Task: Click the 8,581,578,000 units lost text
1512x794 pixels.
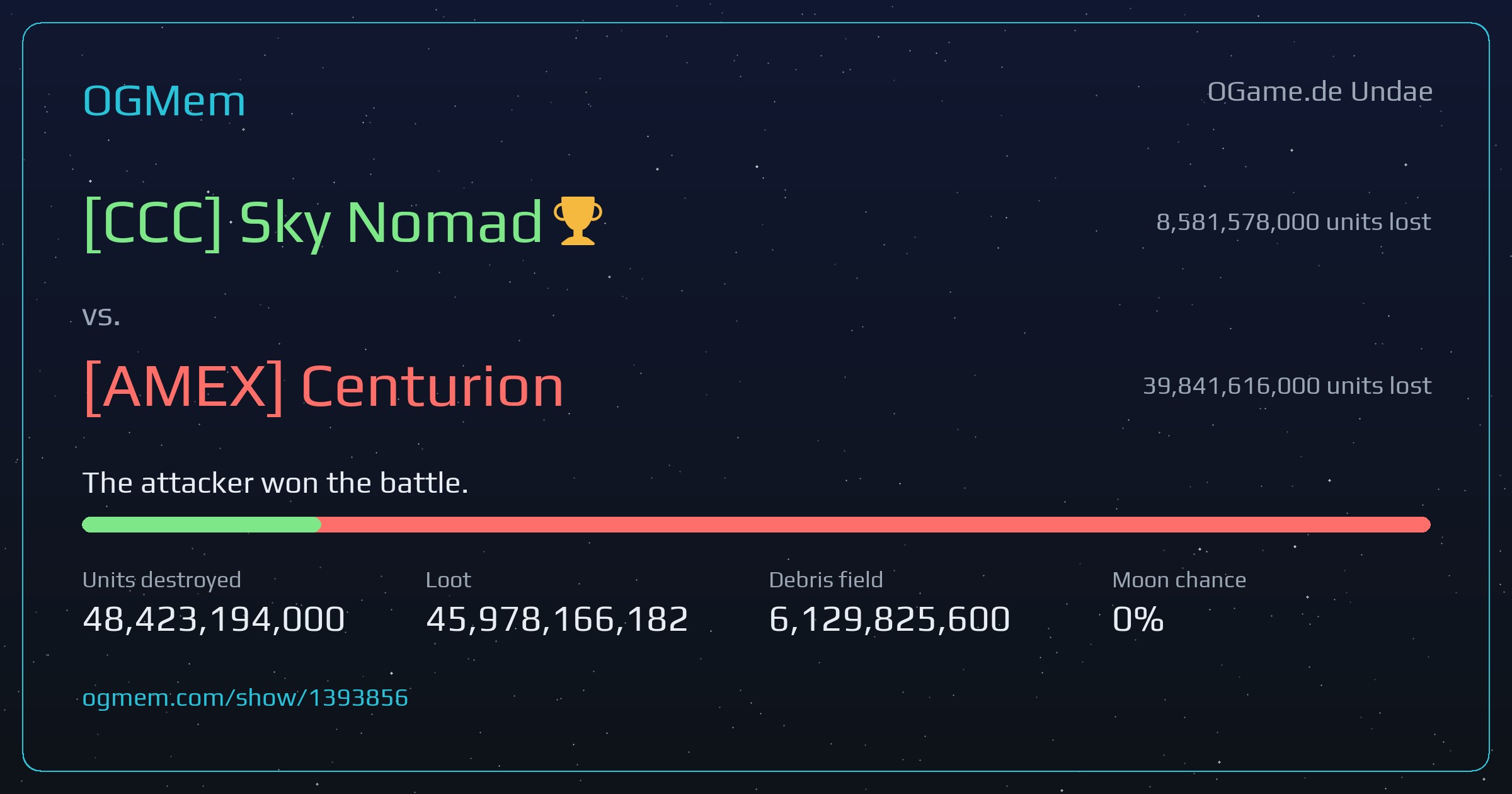Action: coord(1293,222)
